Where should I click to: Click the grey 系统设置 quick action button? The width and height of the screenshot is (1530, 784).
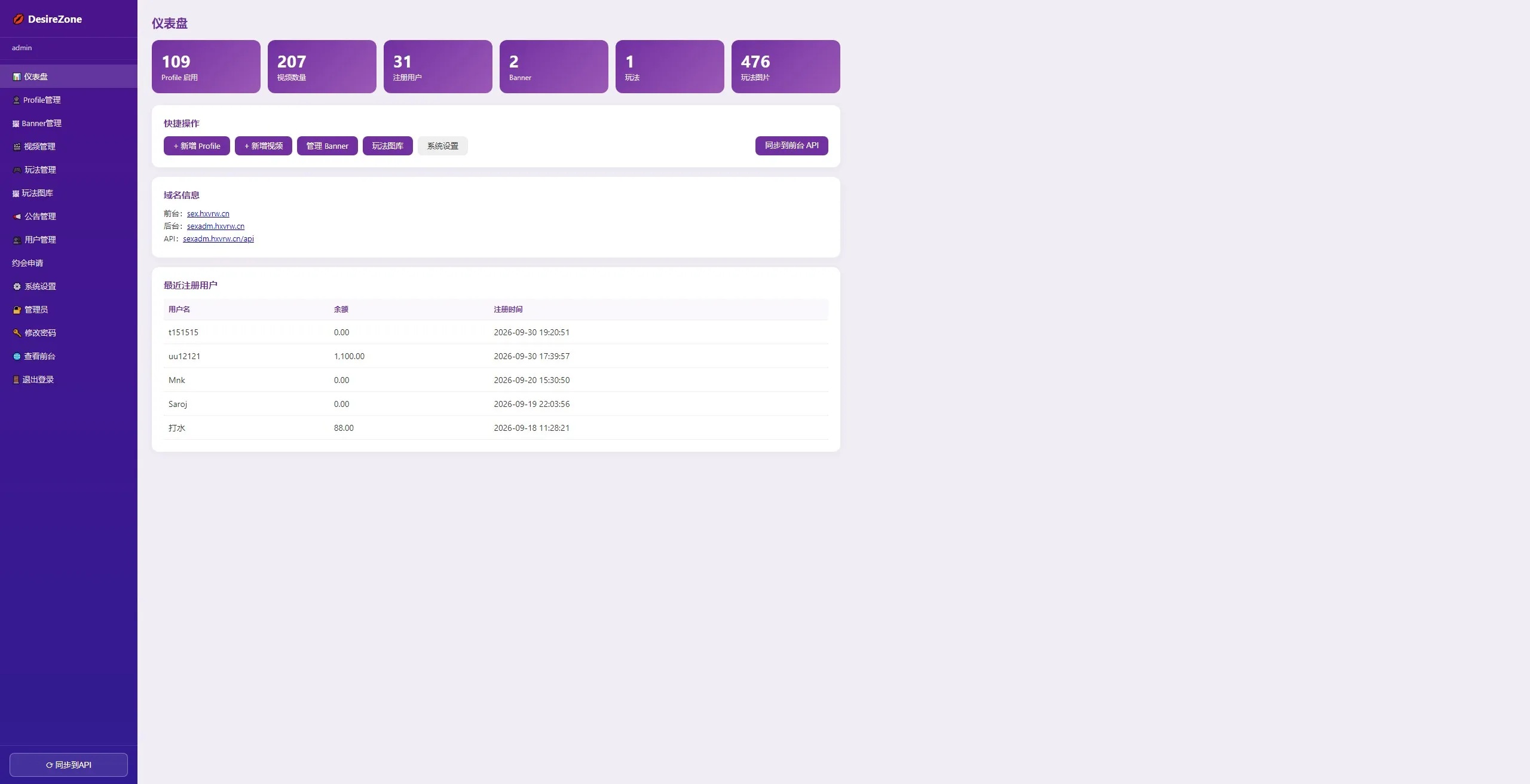pyautogui.click(x=443, y=146)
